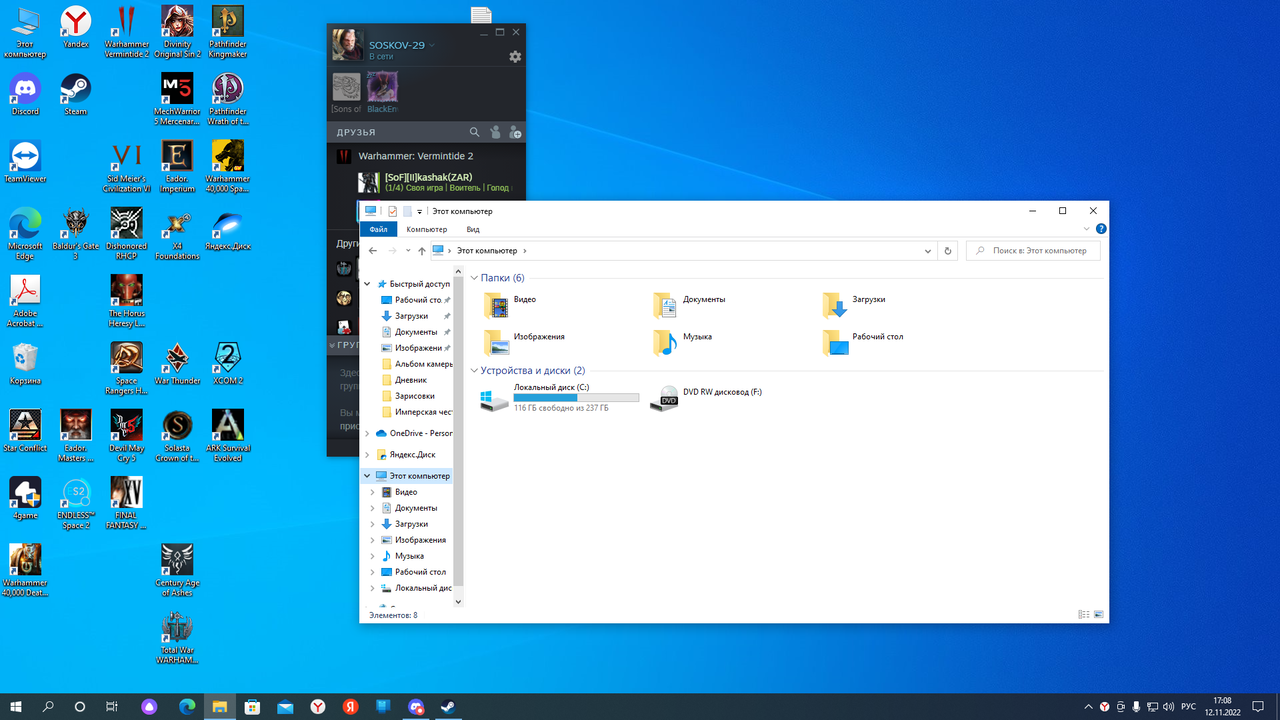This screenshot has height=720, width=1280.
Task: Open [SoF][II]kashak(ZAR) friend entry in Steam
Action: coord(434,182)
